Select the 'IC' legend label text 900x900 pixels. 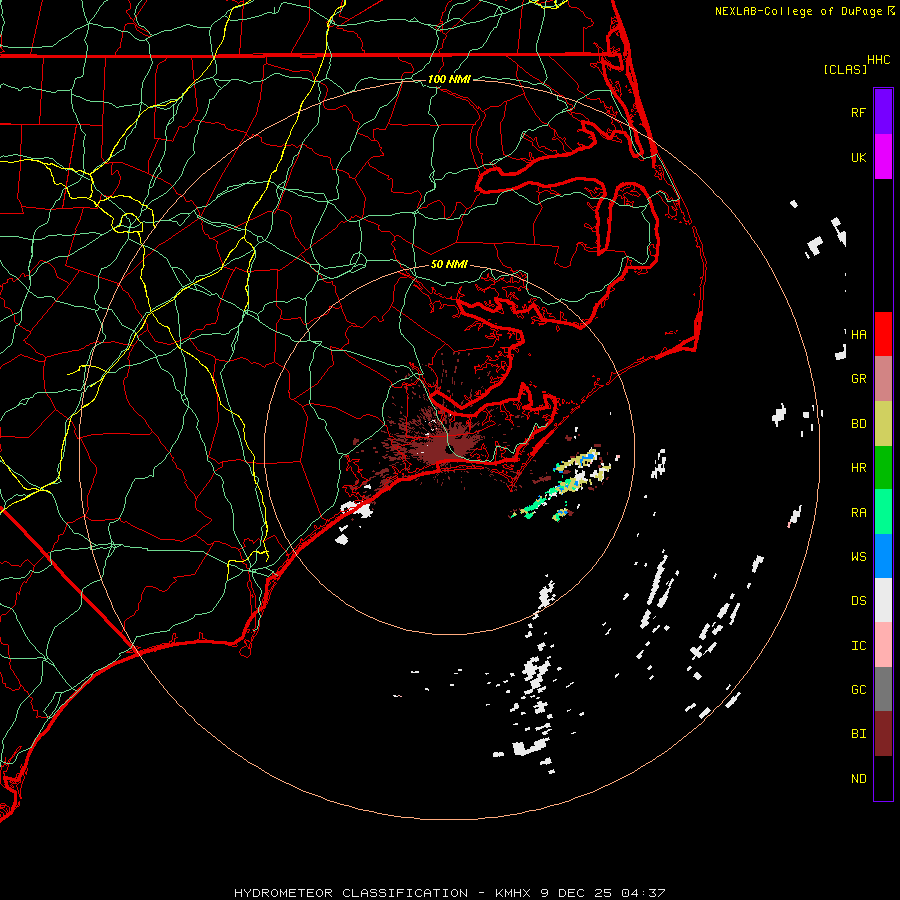[x=858, y=646]
